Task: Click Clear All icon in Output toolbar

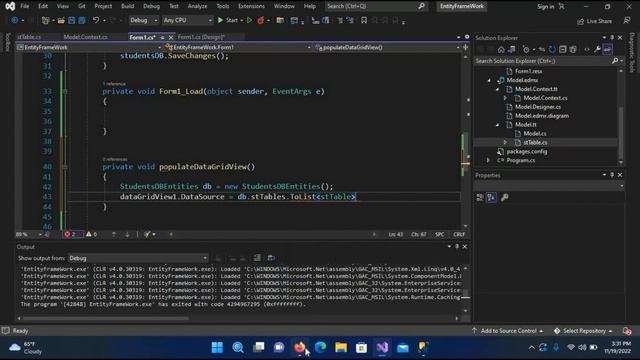Action: [x=257, y=258]
